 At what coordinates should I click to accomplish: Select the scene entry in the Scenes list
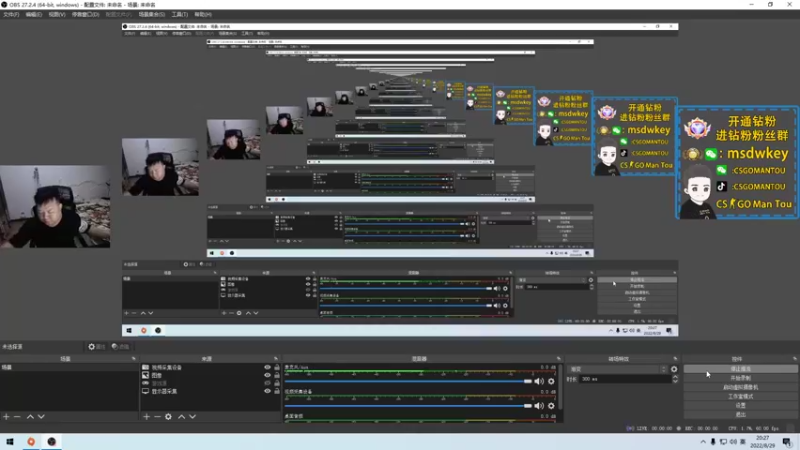69,367
